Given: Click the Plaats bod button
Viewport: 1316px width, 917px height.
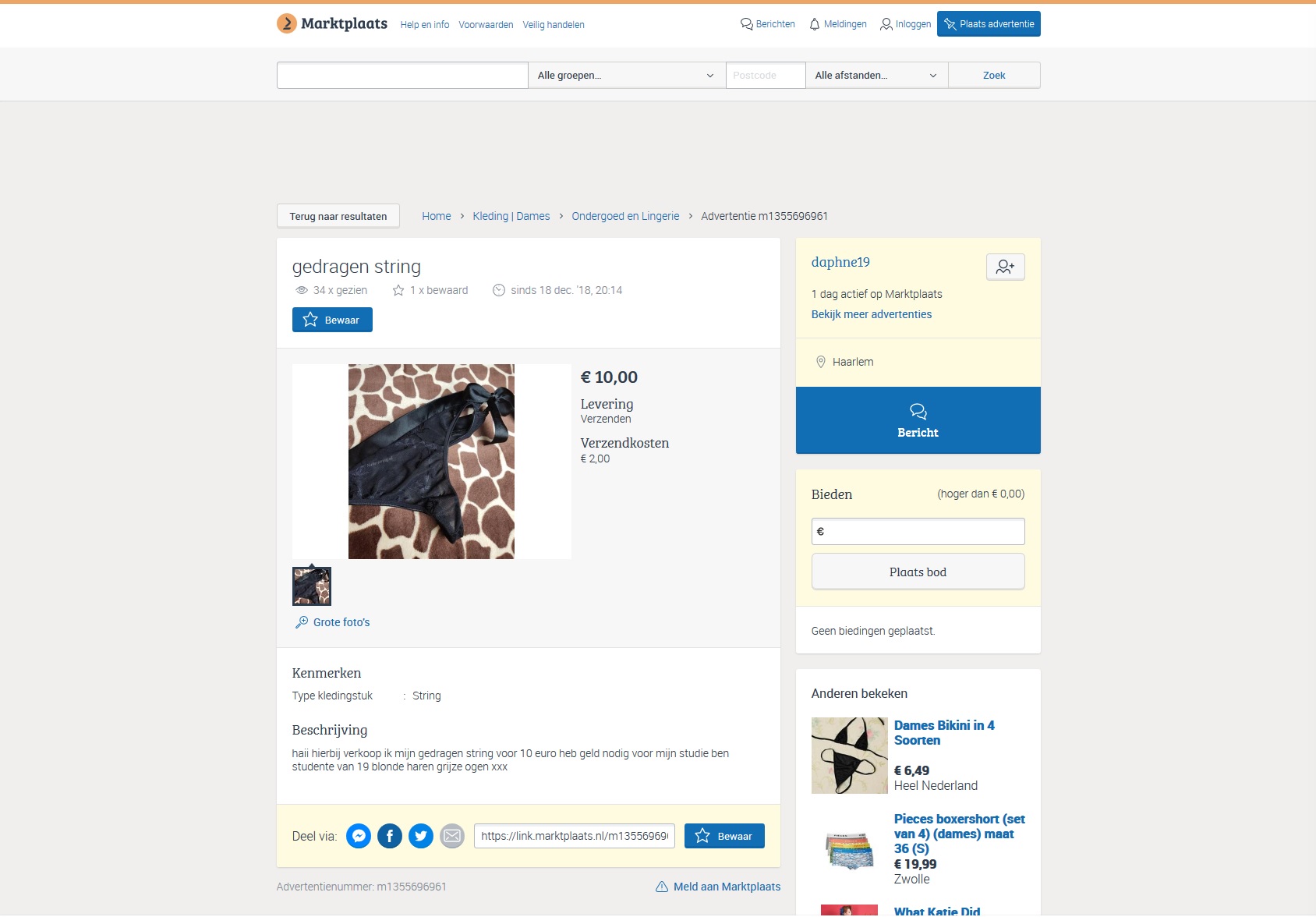Looking at the screenshot, I should 918,572.
